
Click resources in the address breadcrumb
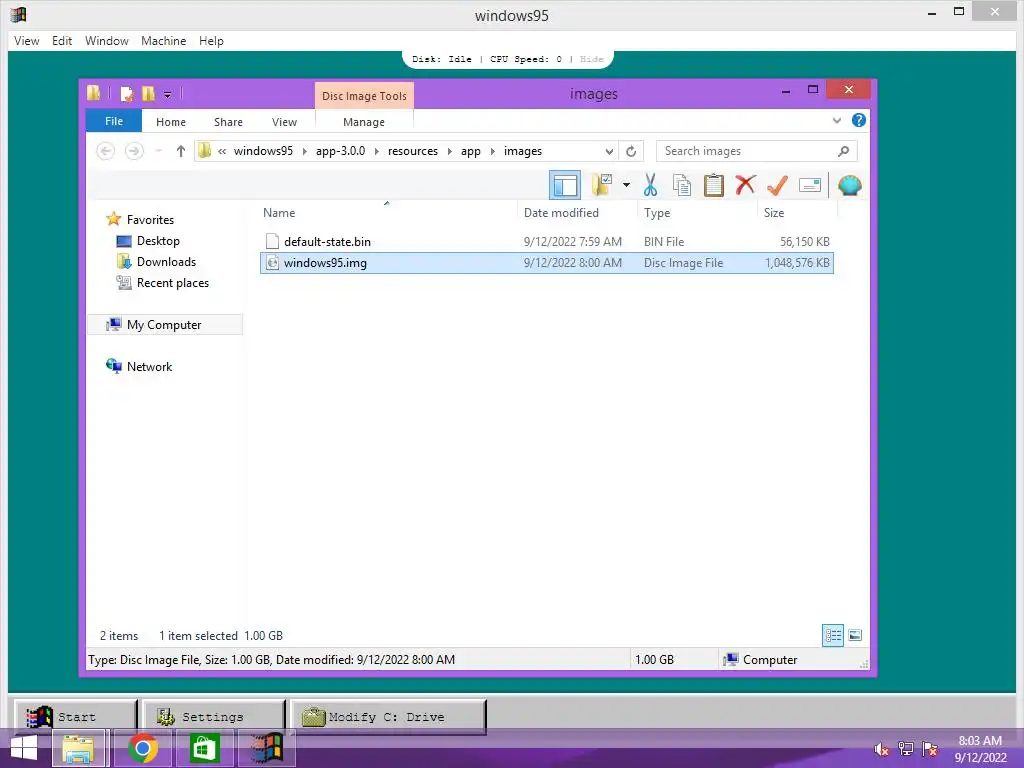pyautogui.click(x=413, y=152)
